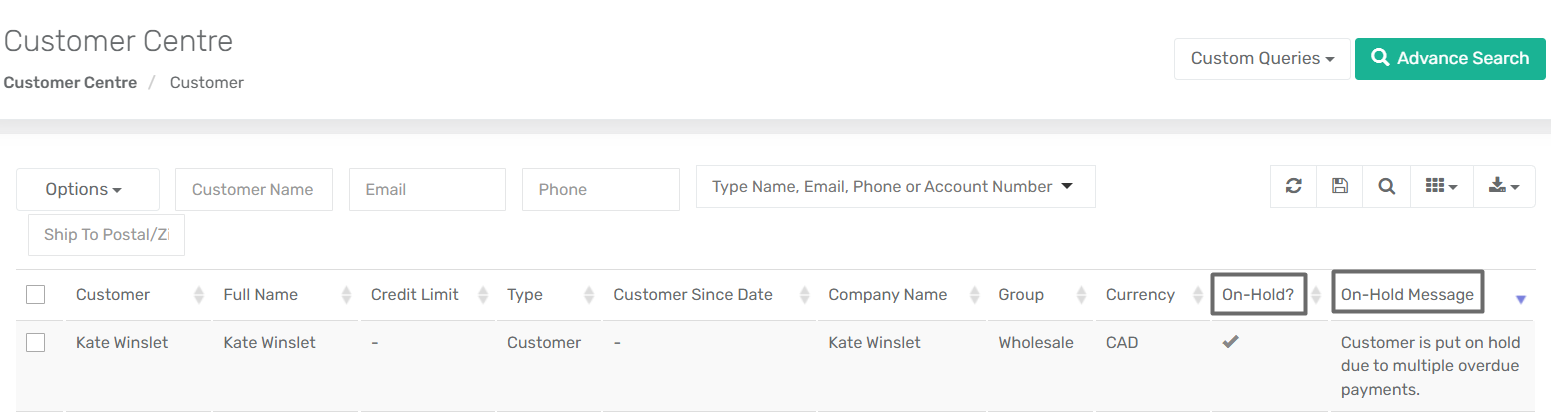Screen dimensions: 1551x416
Task: Click the blue triangle at header end
Action: coord(1521,299)
